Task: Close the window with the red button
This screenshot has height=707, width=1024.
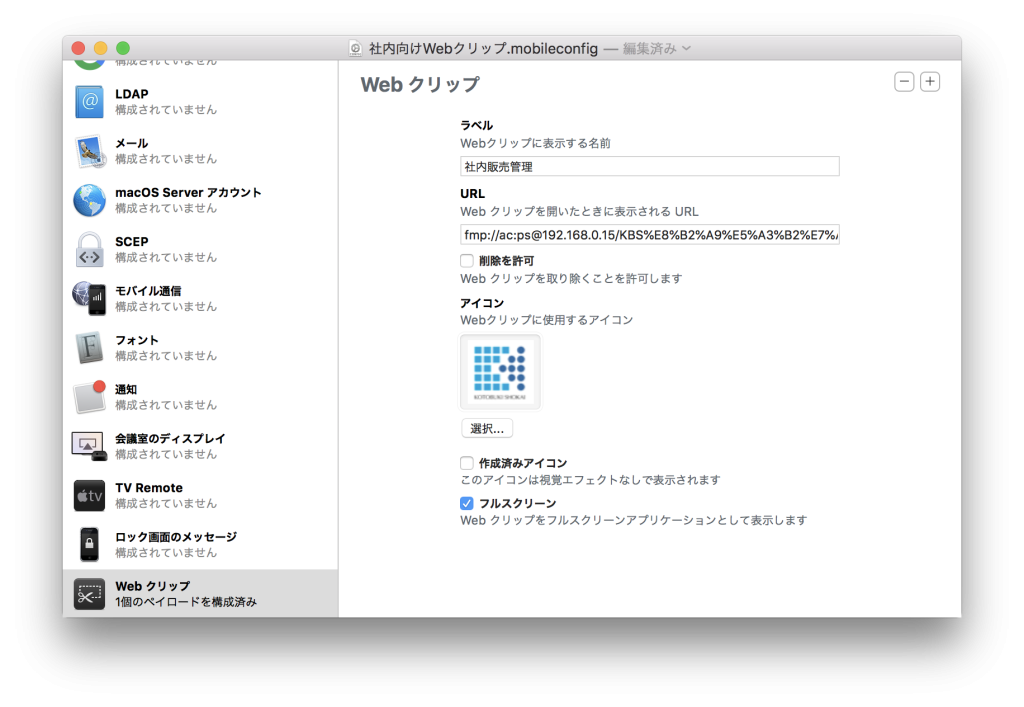Action: coord(78,48)
